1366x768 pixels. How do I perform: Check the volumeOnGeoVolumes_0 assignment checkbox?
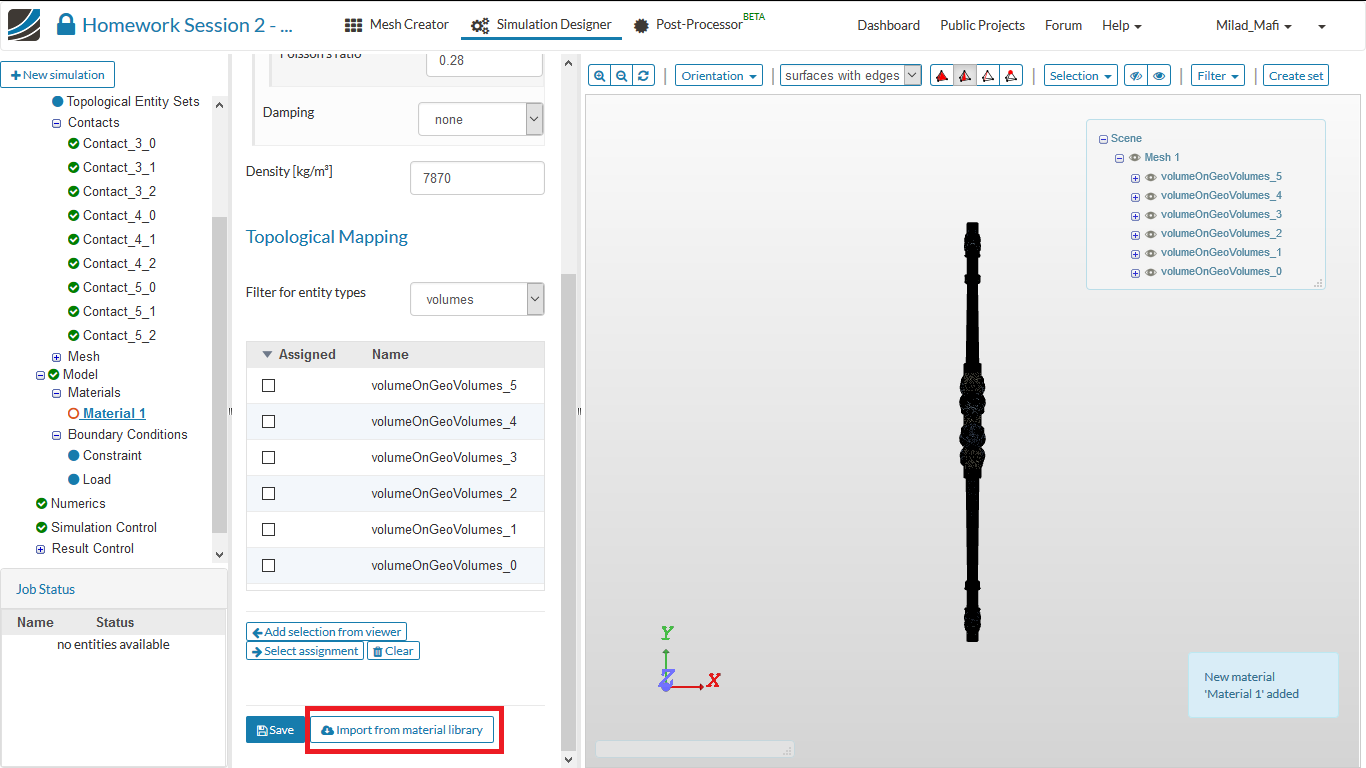point(268,565)
